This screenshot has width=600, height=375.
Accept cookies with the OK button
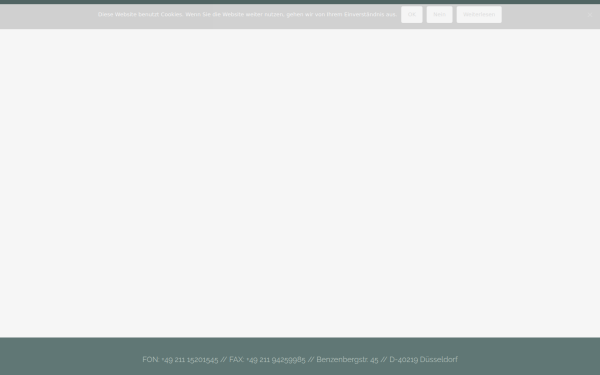coord(411,15)
